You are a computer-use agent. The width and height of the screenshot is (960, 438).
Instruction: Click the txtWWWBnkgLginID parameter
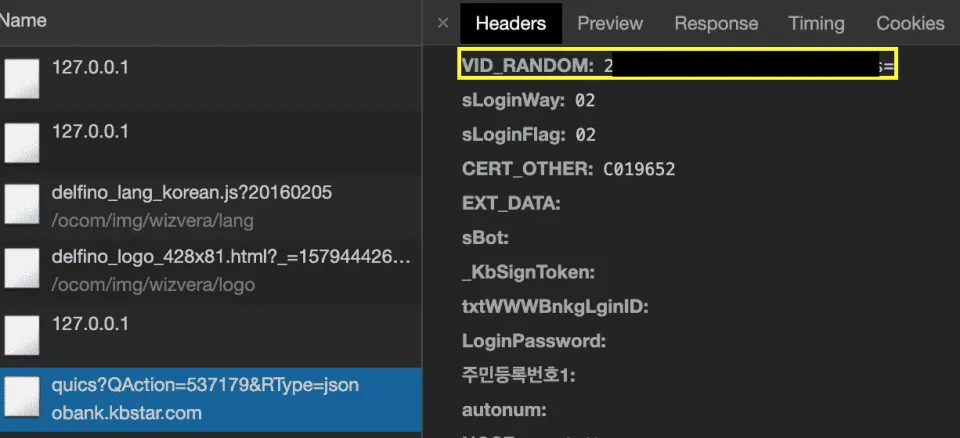pyautogui.click(x=555, y=306)
